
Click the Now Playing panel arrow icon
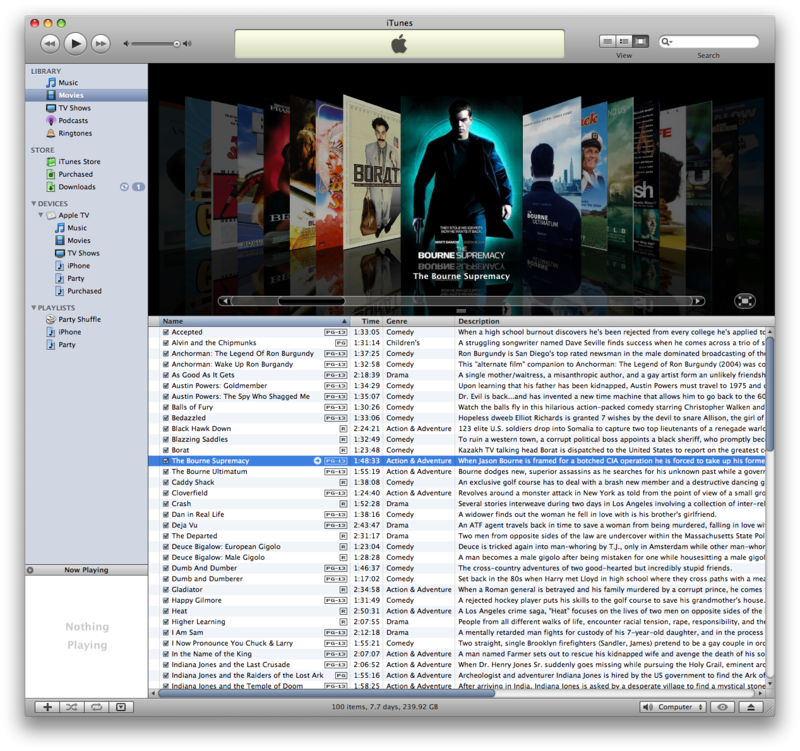point(30,570)
